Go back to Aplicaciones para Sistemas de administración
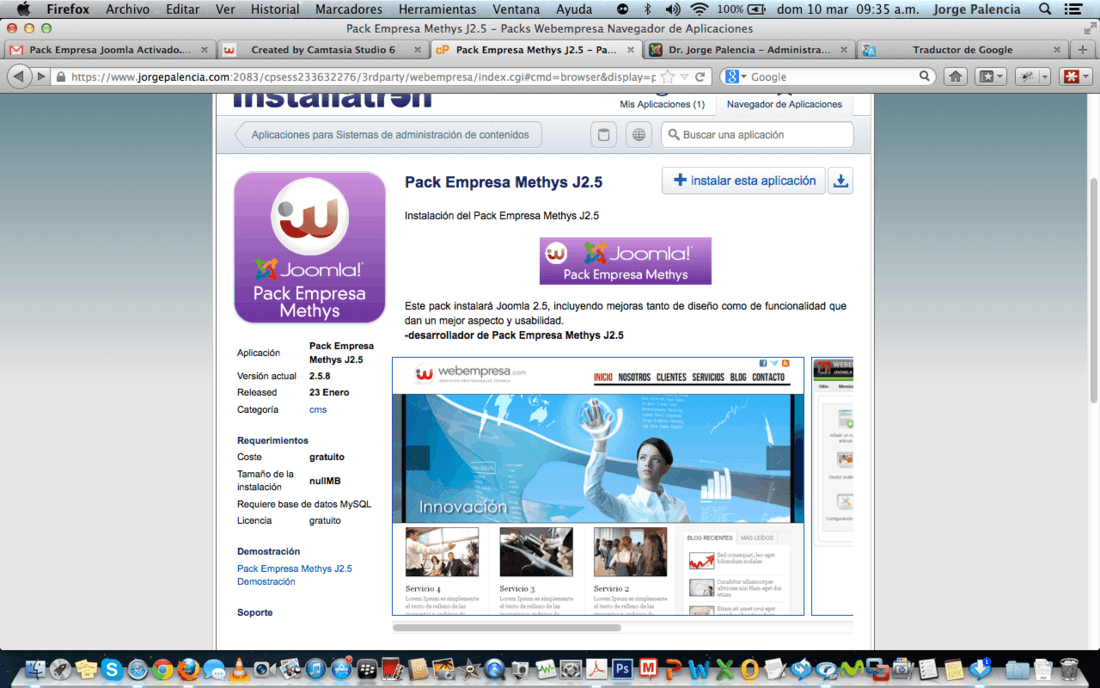 [389, 135]
